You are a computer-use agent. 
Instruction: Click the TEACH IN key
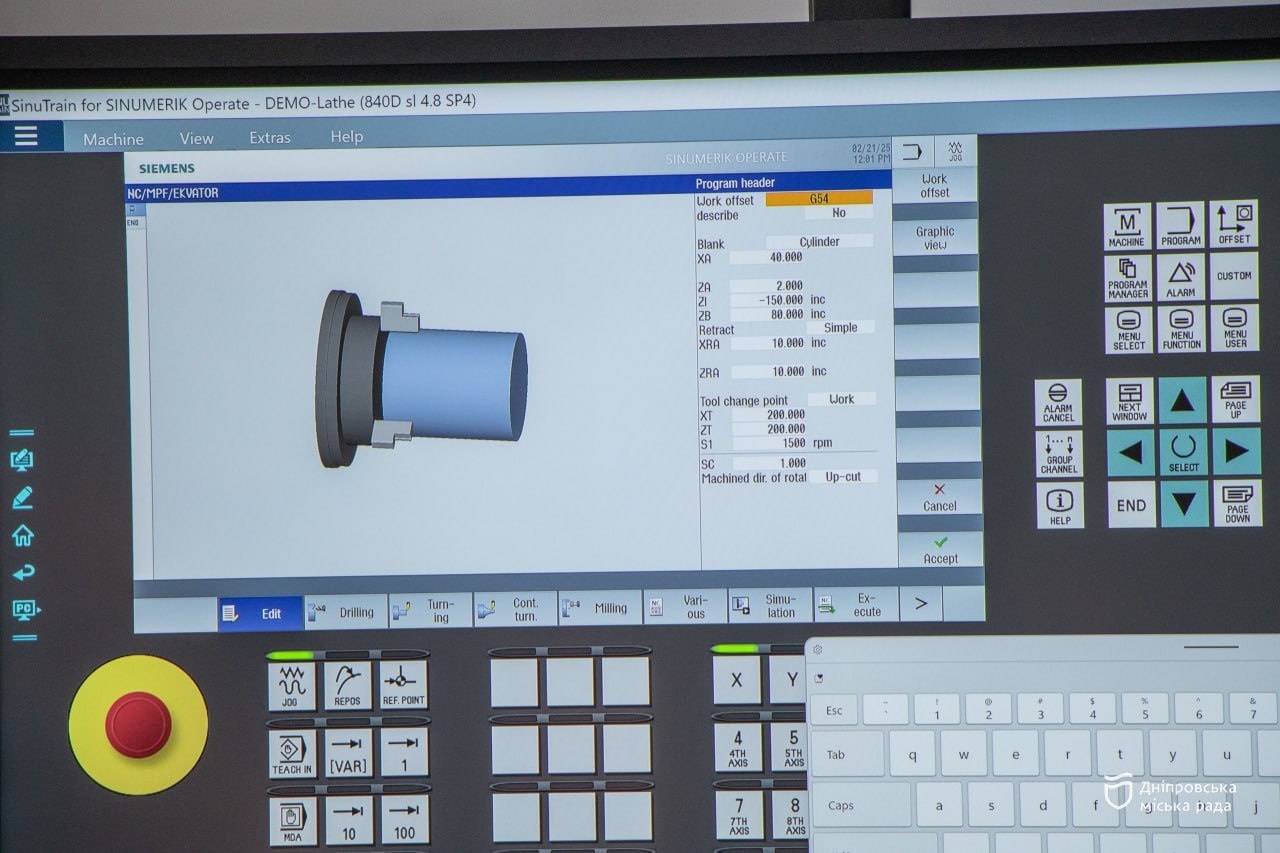(x=292, y=753)
